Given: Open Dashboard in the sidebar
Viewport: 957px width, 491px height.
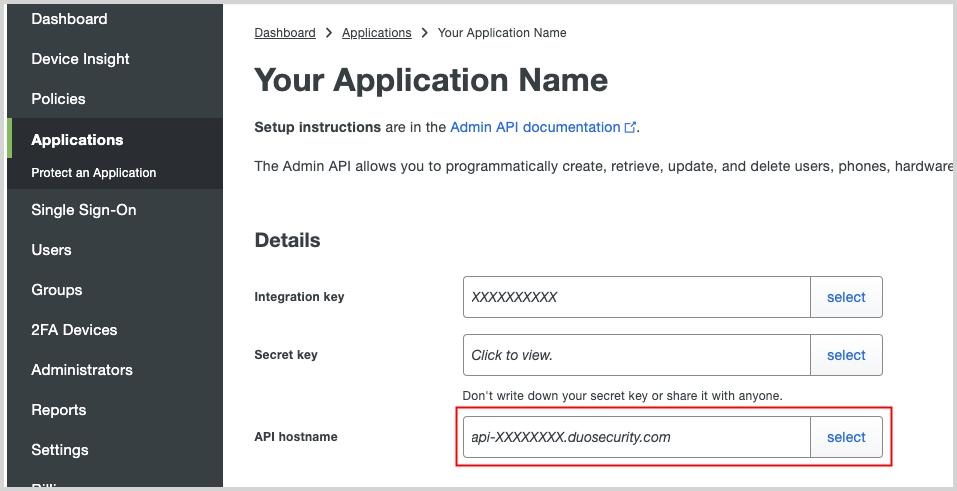Looking at the screenshot, I should tap(69, 19).
